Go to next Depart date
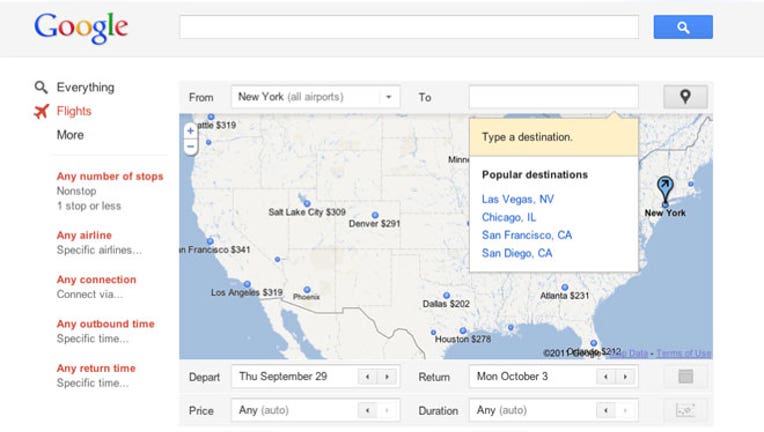The width and height of the screenshot is (764, 432). click(x=387, y=376)
